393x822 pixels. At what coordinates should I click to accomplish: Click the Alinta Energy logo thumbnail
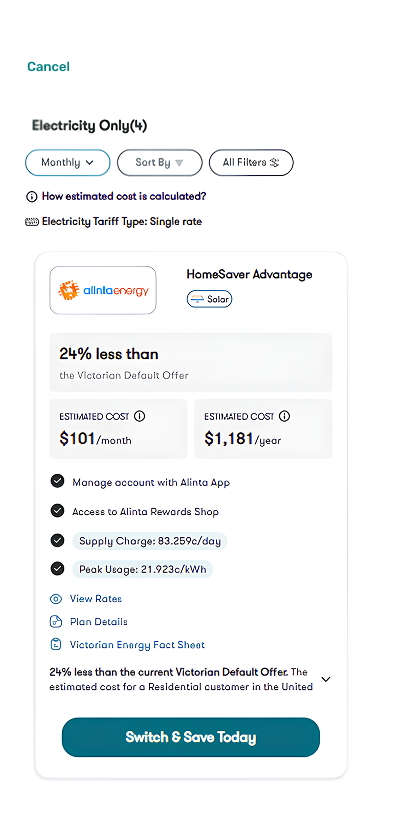[x=103, y=290]
